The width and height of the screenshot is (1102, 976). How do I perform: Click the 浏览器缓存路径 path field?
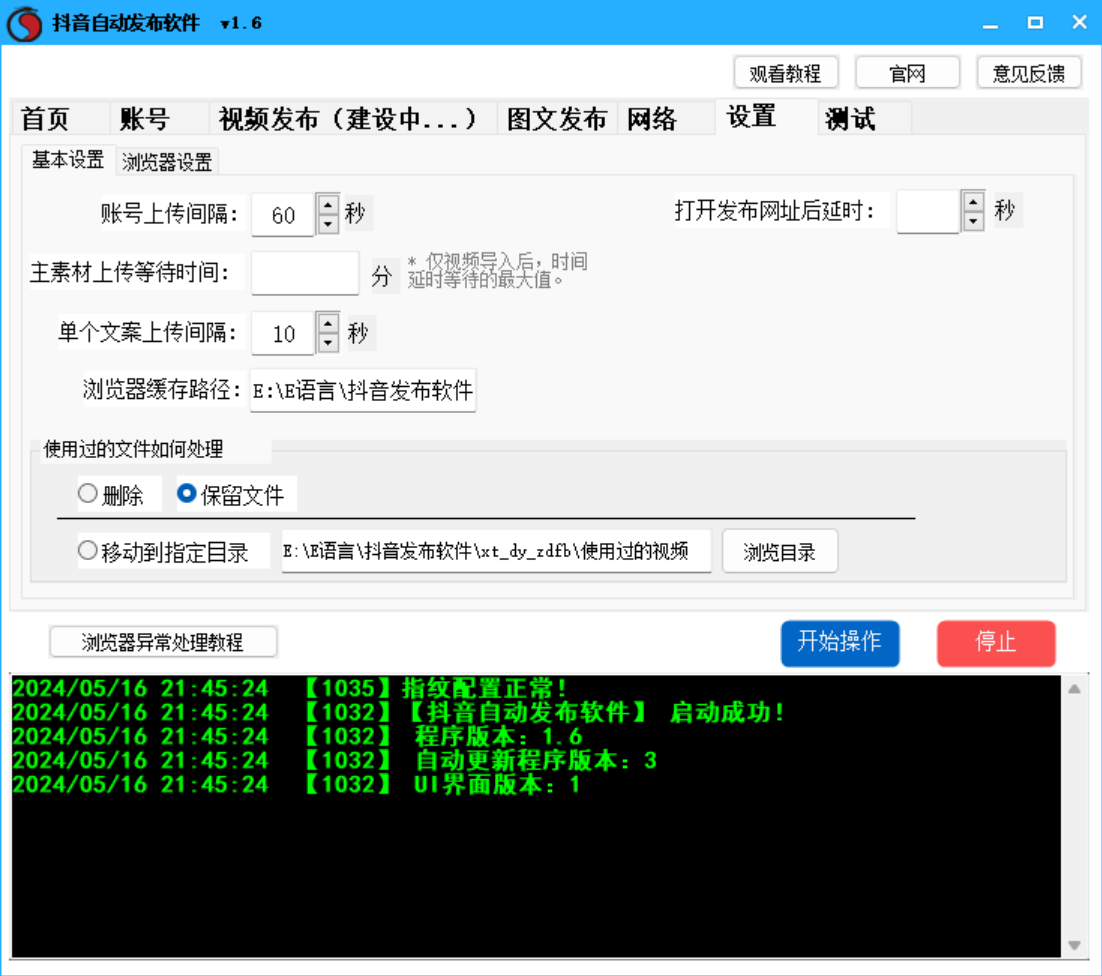tap(363, 390)
